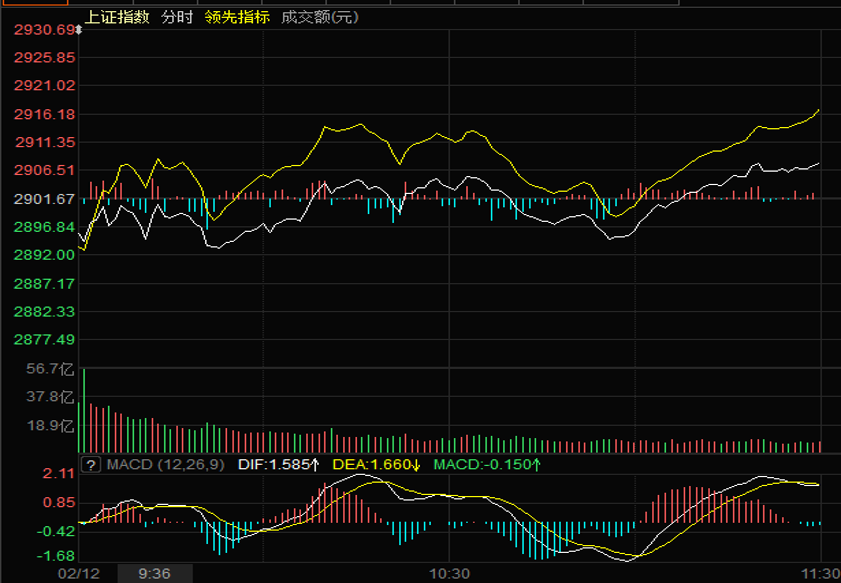Toggle the 领先指标 leading indicator line
The height and width of the screenshot is (583, 841).
(237, 17)
